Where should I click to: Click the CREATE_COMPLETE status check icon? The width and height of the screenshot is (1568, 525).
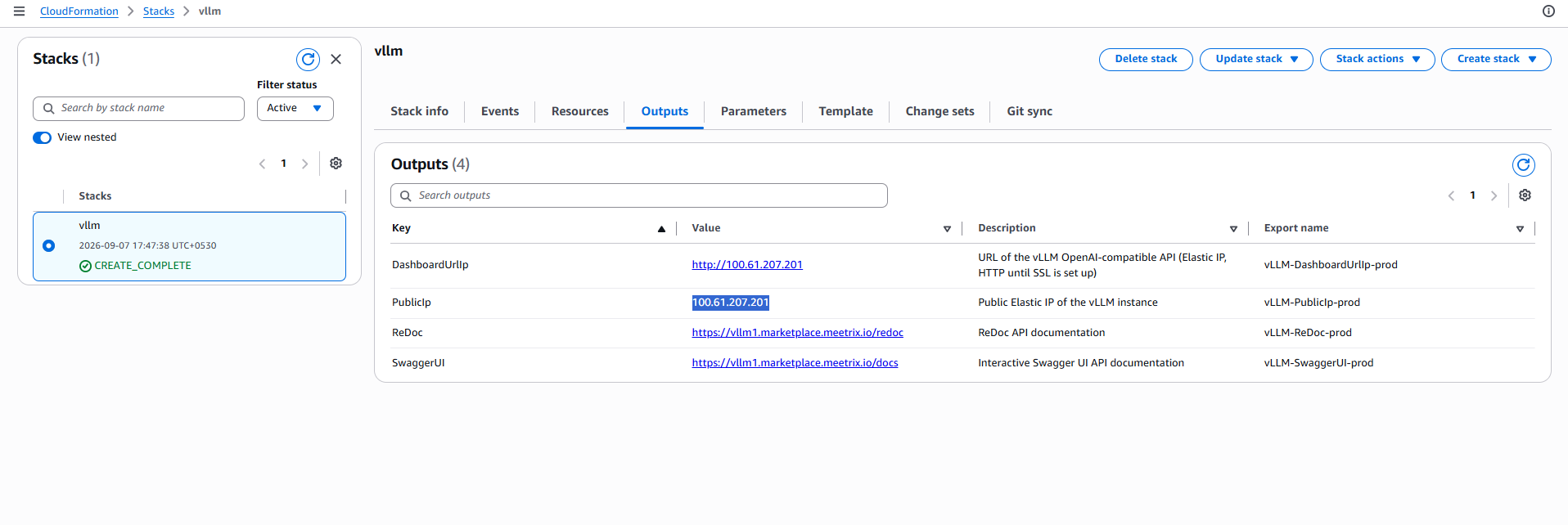pos(85,266)
